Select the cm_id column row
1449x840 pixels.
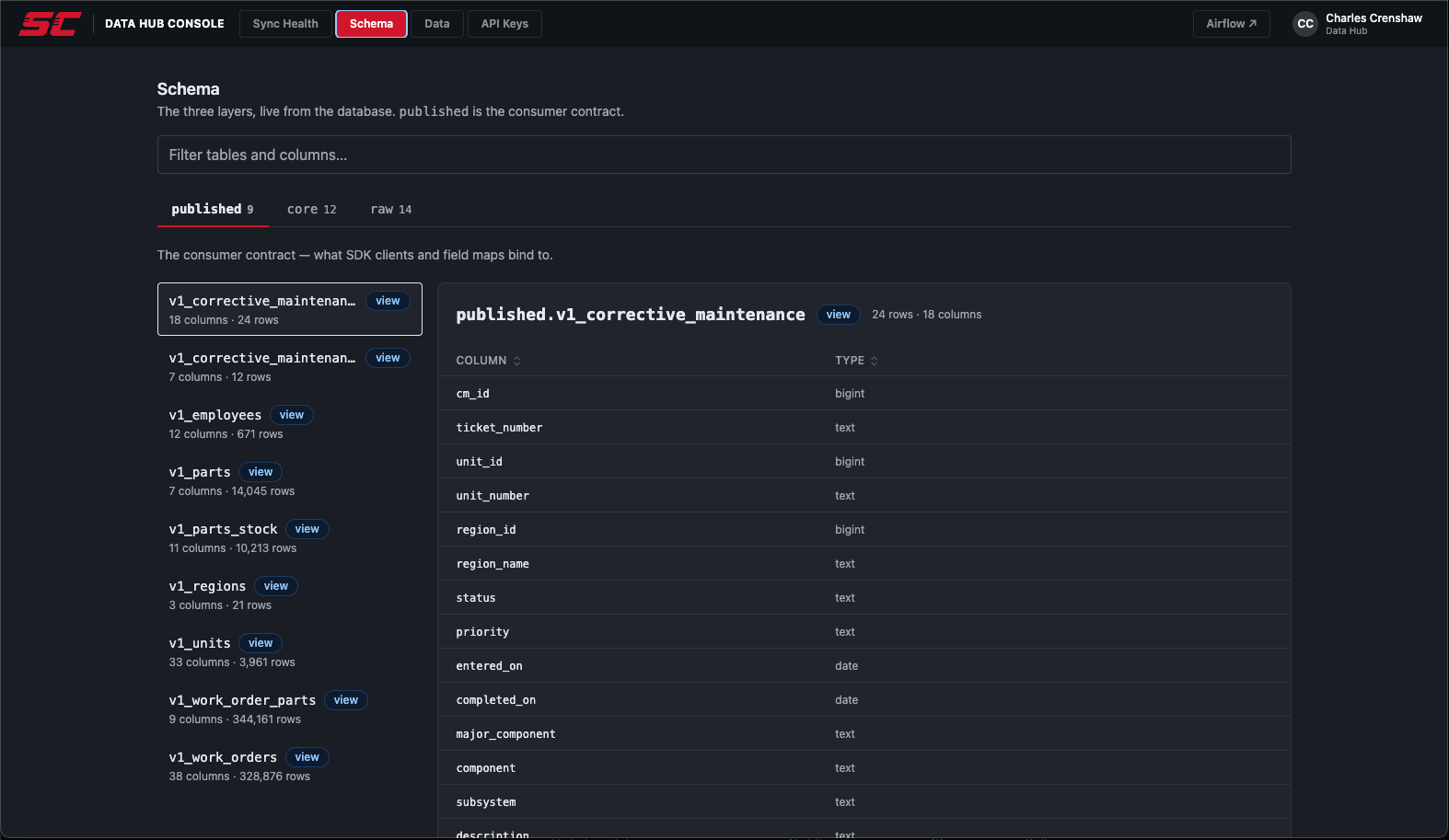[x=864, y=393]
